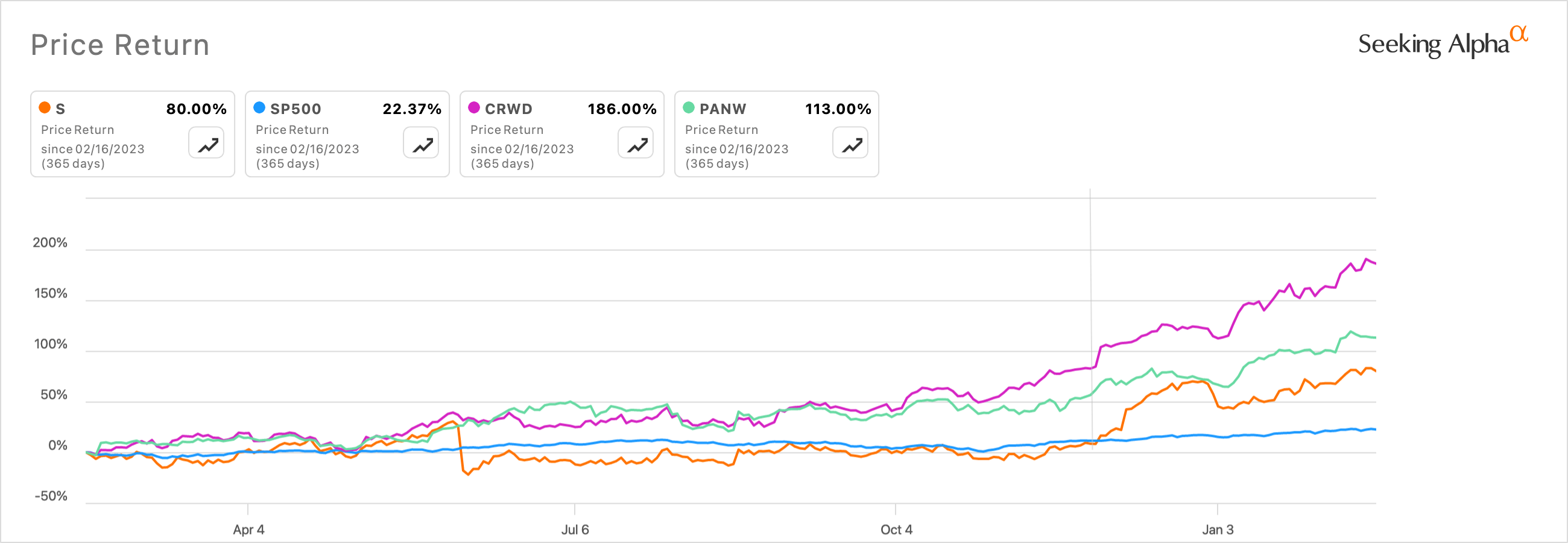
Task: Select the SP500 ticker label
Action: [296, 109]
